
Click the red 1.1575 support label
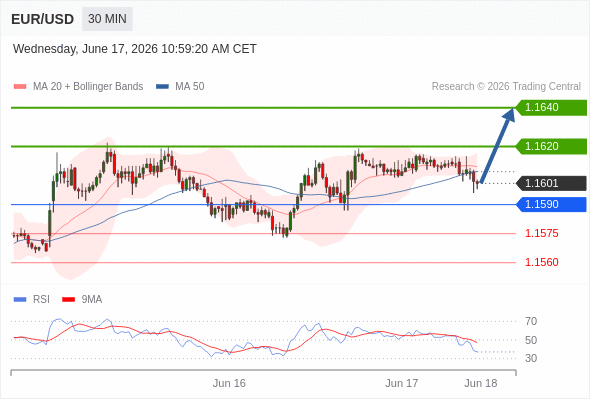541,233
